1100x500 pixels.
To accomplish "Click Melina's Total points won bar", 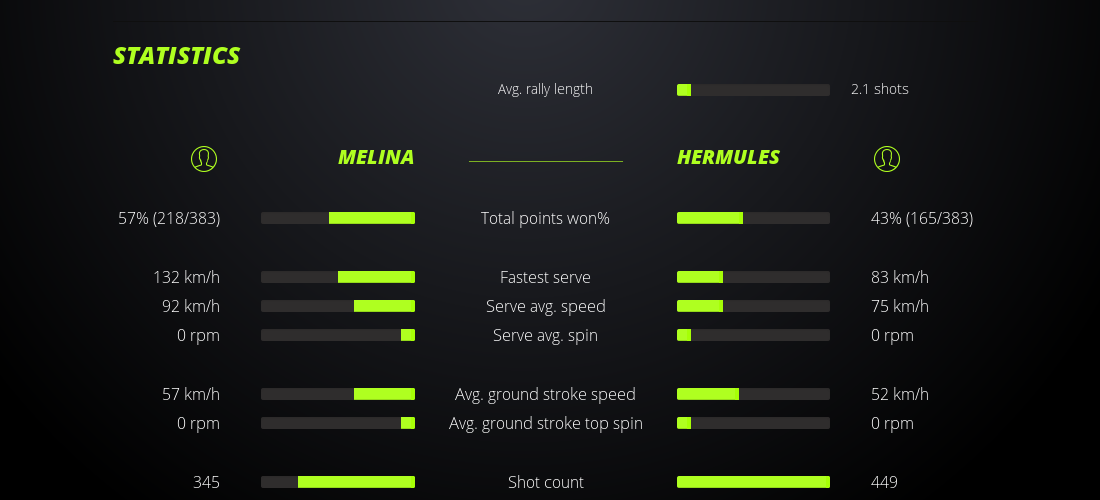I will click(x=338, y=218).
